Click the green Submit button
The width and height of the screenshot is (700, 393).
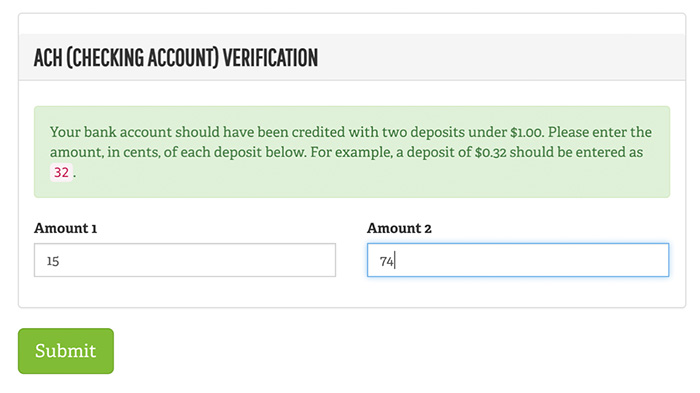point(66,351)
